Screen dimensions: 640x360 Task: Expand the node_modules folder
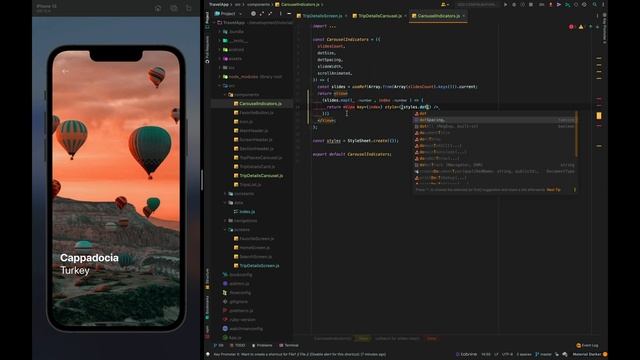coord(220,77)
